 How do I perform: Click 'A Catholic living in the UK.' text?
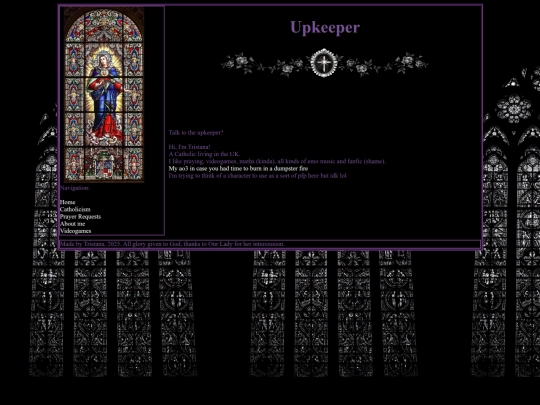pyautogui.click(x=204, y=154)
